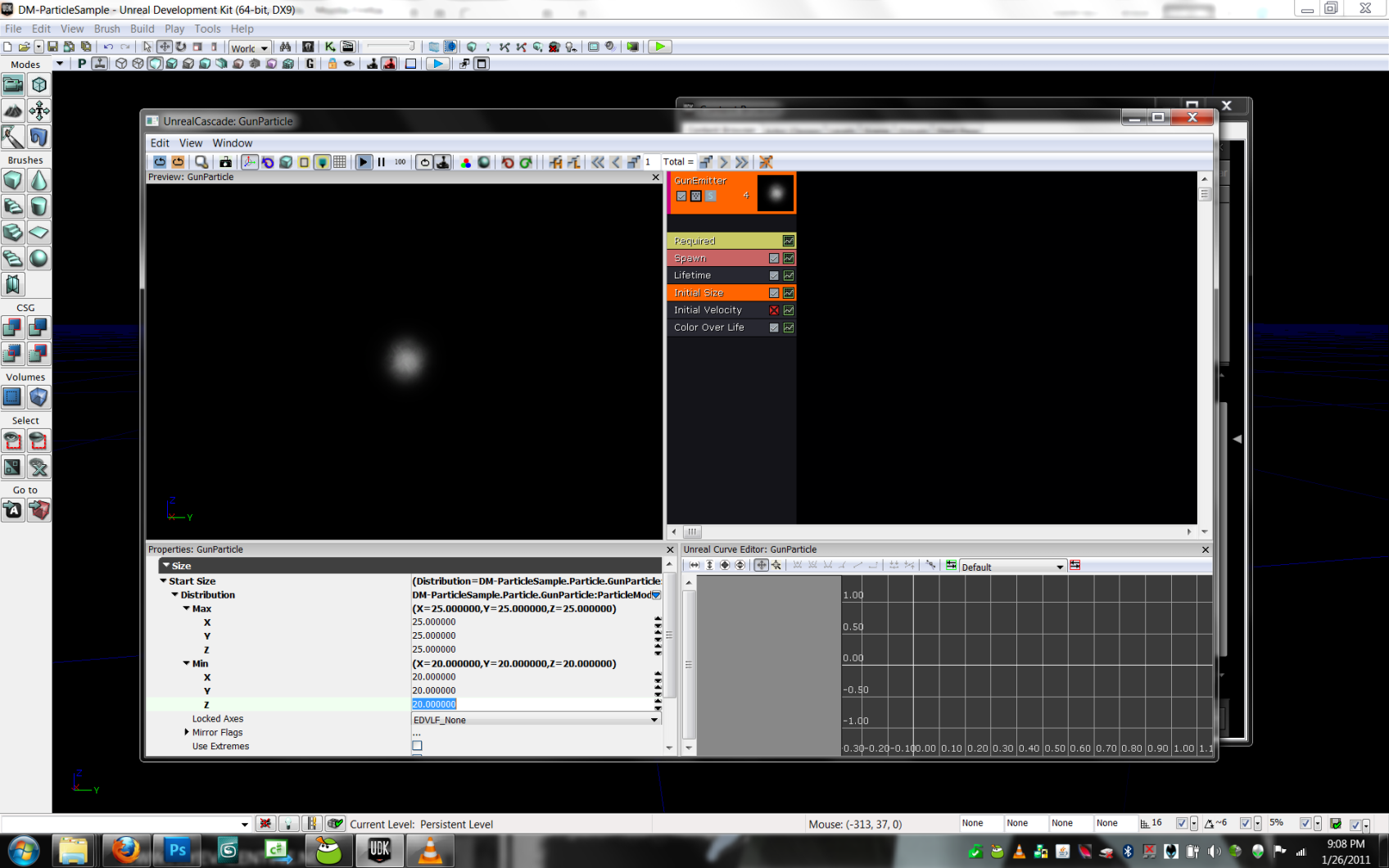
Task: Toggle Color Over Life module checkbox
Action: [x=774, y=328]
